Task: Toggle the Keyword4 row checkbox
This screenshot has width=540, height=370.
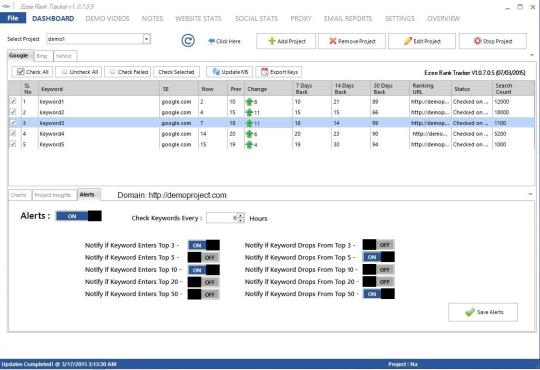Action: (13, 133)
